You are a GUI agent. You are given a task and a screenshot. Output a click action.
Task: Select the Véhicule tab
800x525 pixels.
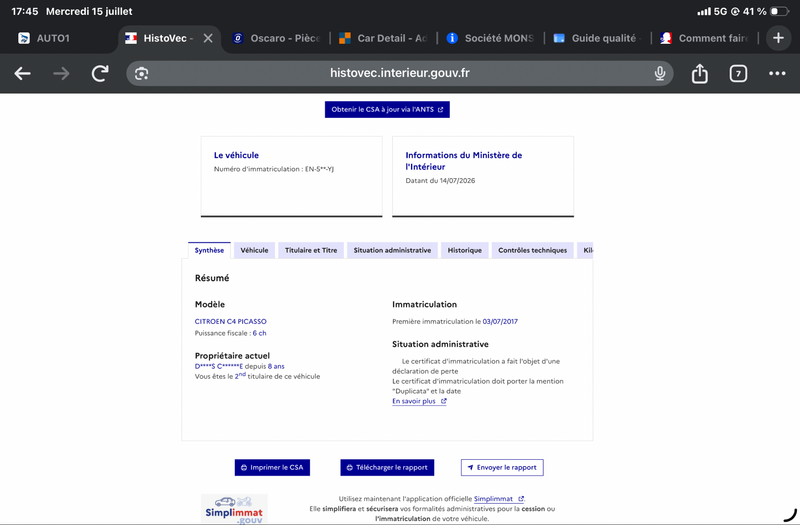pos(254,250)
